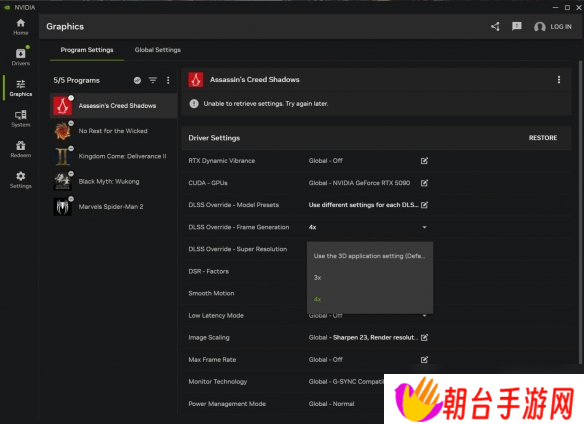Image resolution: width=584 pixels, height=424 pixels.
Task: Edit Image Scaling setting
Action: click(424, 338)
